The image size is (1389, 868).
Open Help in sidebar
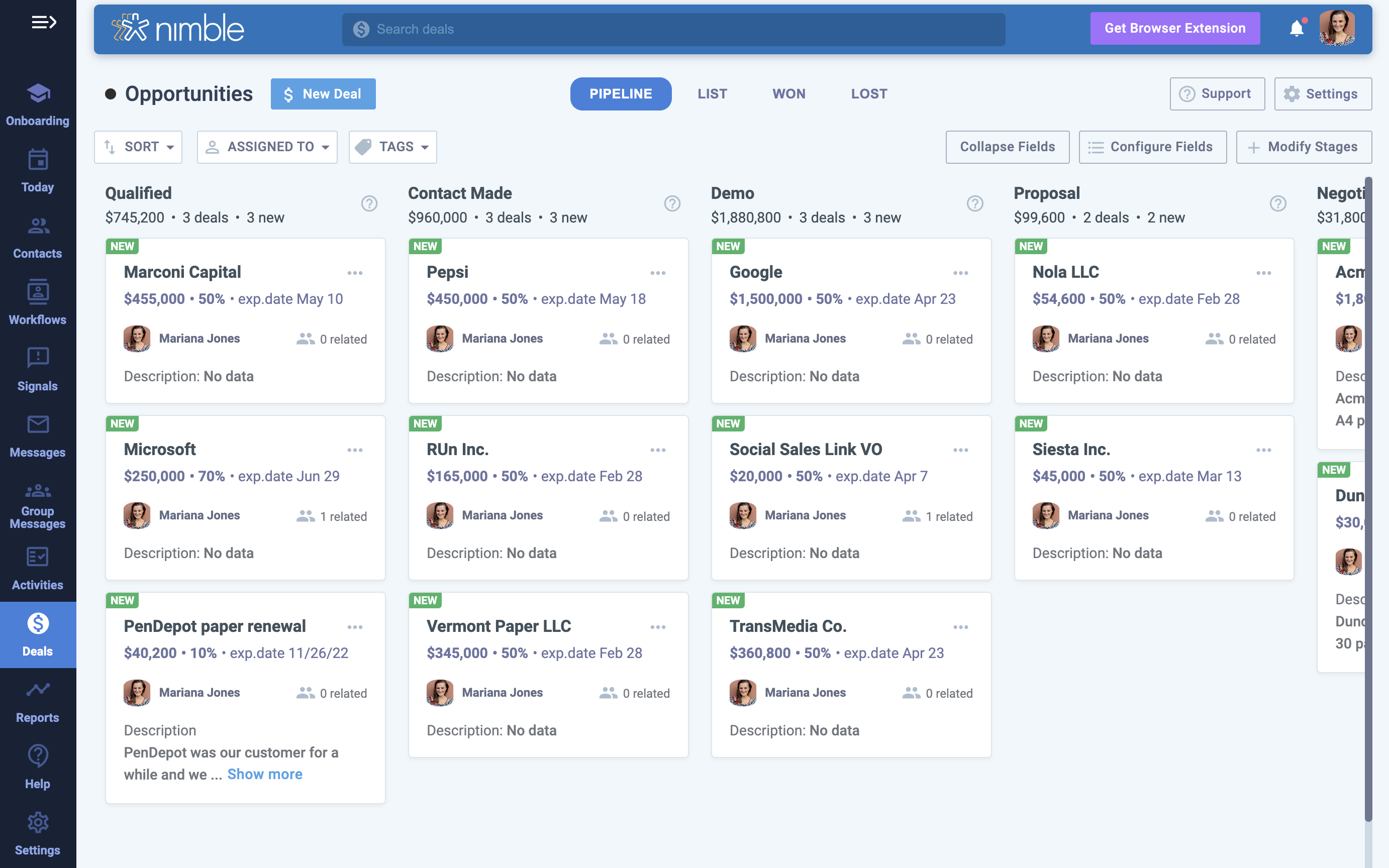click(38, 768)
